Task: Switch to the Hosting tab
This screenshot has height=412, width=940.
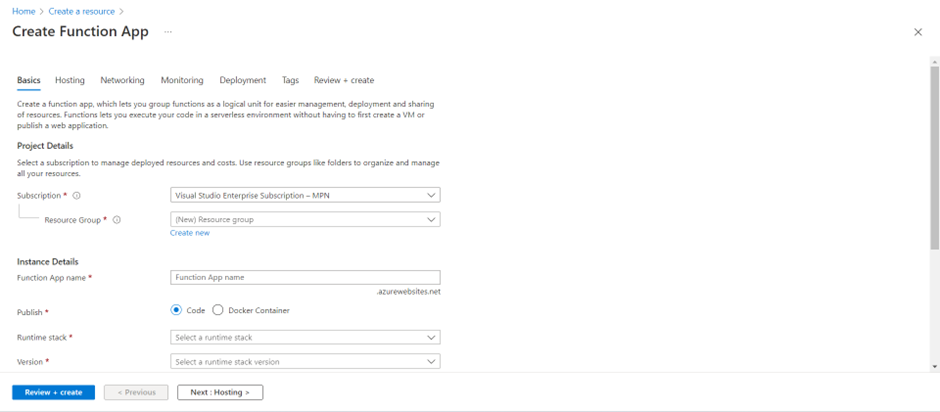Action: (x=70, y=80)
